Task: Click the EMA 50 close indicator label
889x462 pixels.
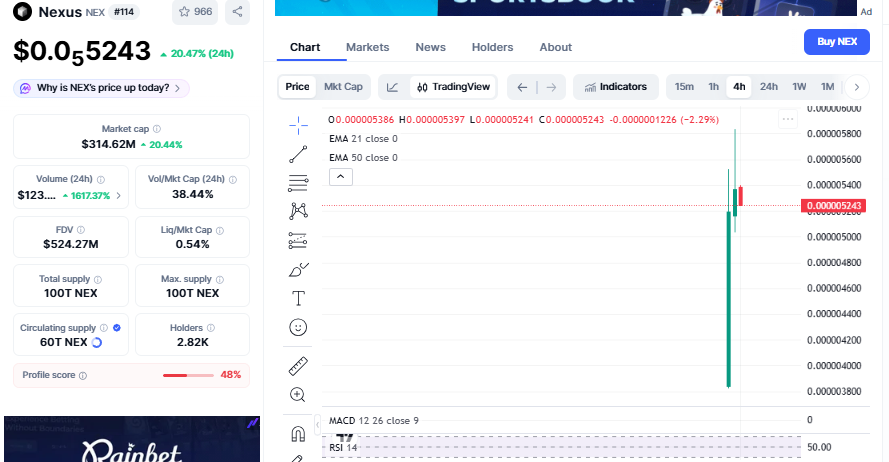Action: pos(363,158)
